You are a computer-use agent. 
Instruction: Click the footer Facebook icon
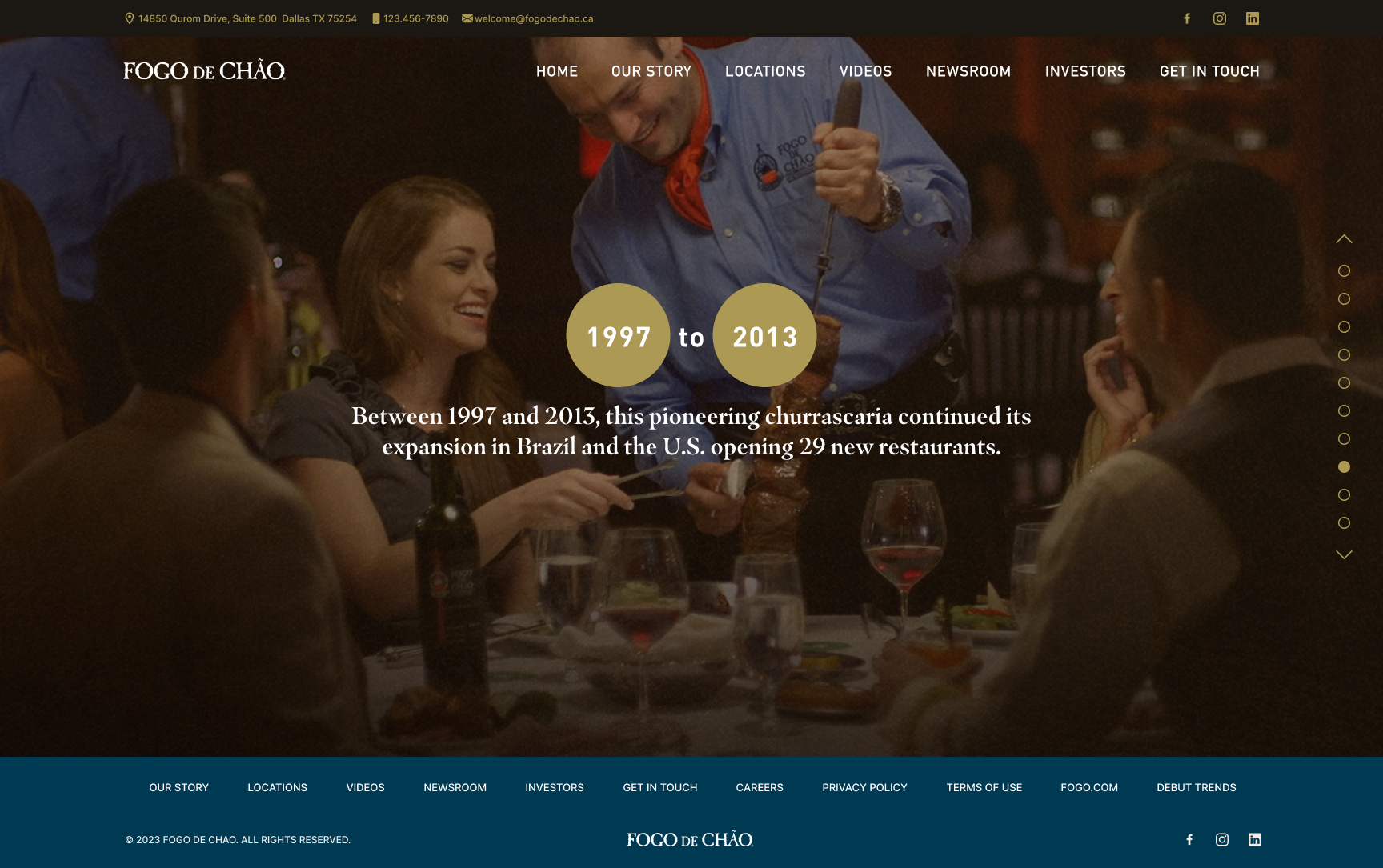click(1189, 839)
